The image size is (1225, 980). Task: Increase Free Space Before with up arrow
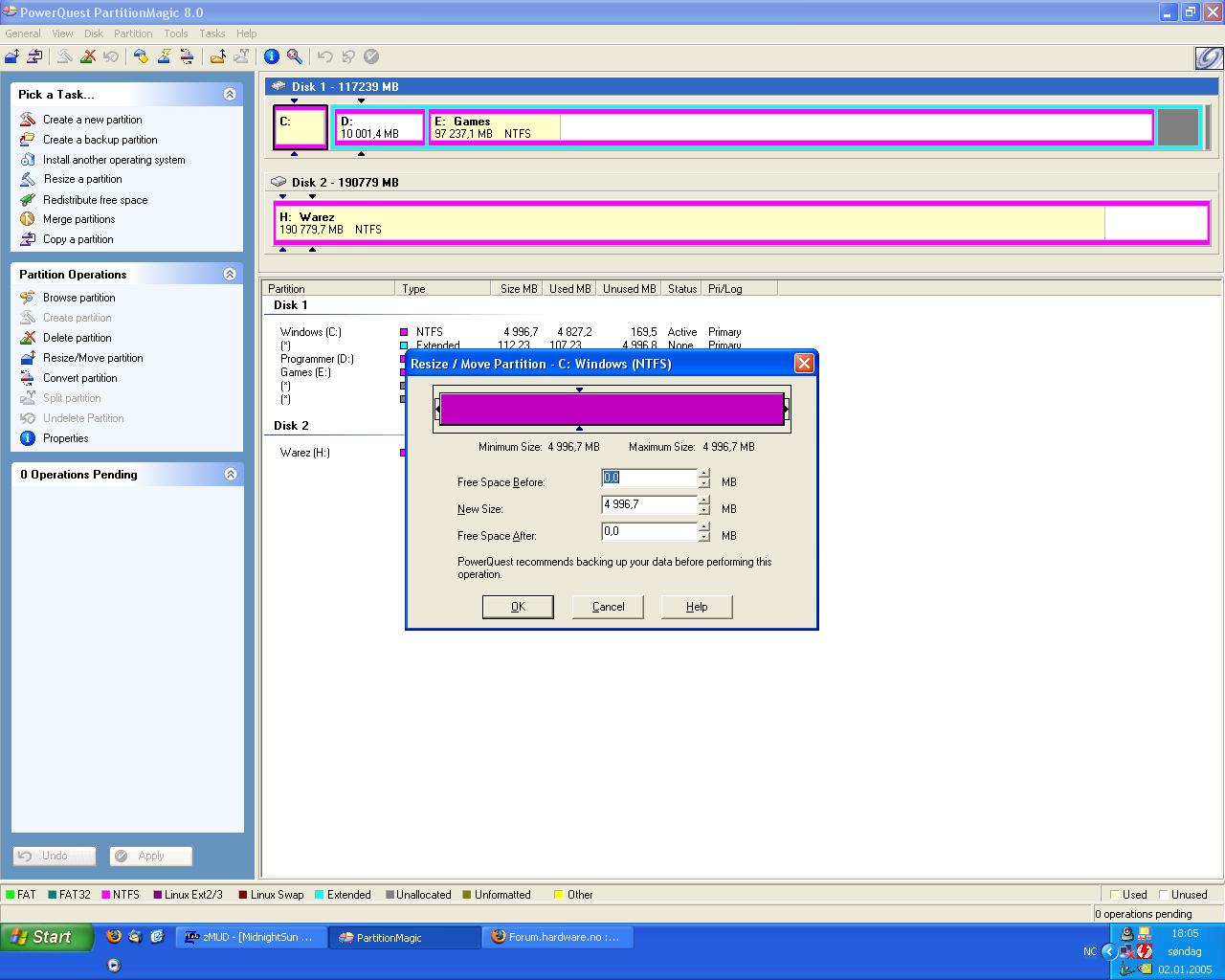pos(704,473)
